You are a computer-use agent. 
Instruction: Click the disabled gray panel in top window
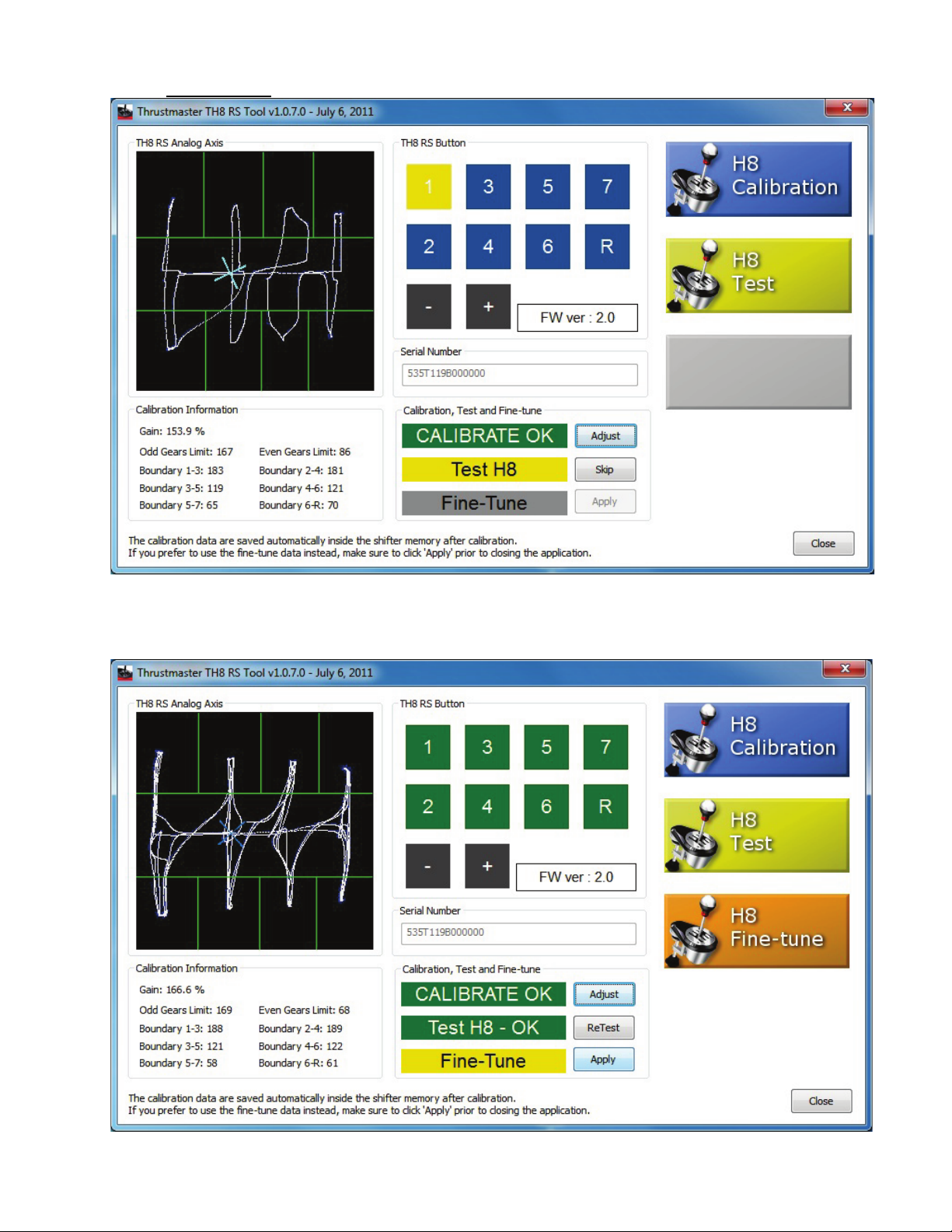(x=758, y=372)
